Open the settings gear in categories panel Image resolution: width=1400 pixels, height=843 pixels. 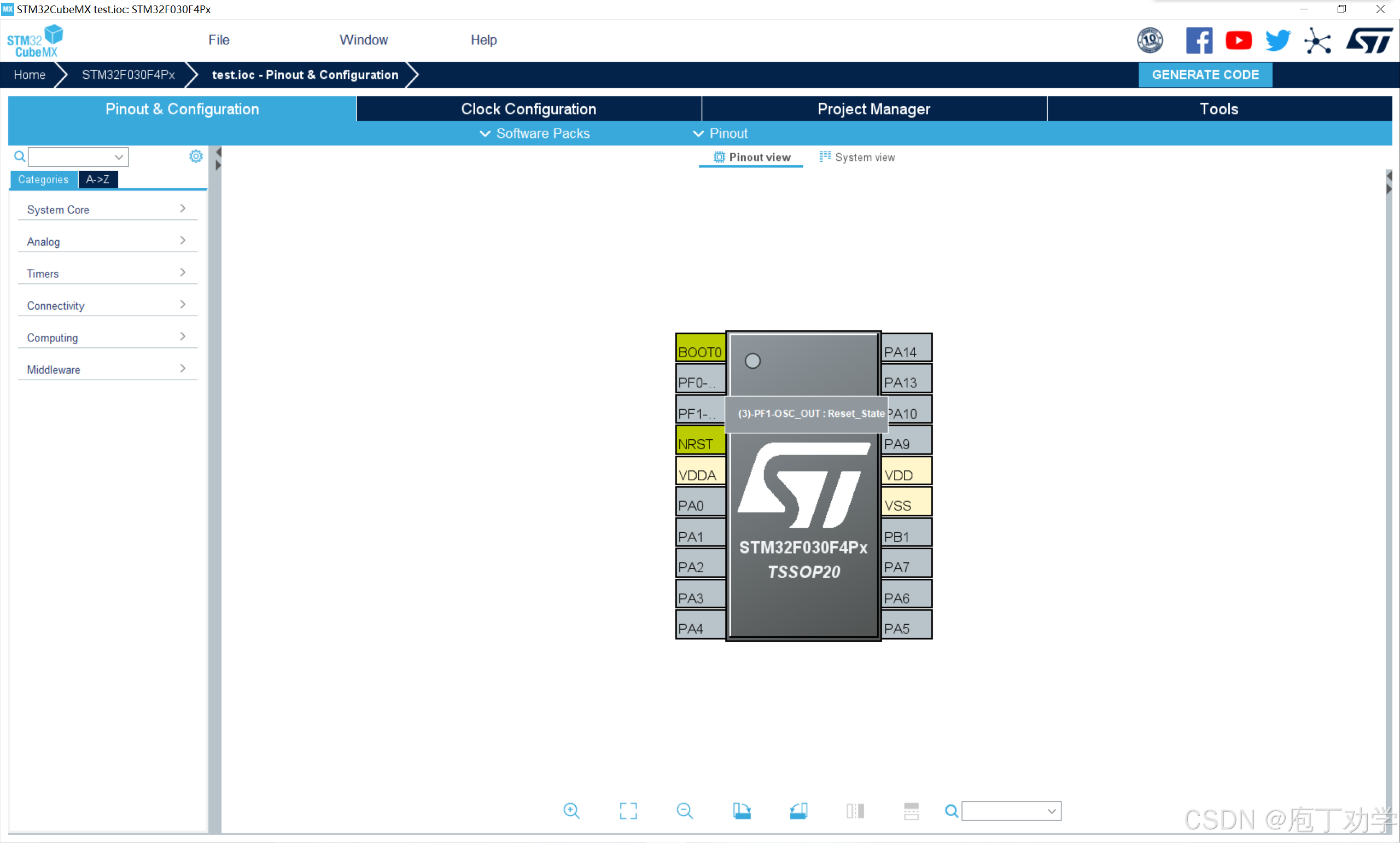click(x=196, y=156)
